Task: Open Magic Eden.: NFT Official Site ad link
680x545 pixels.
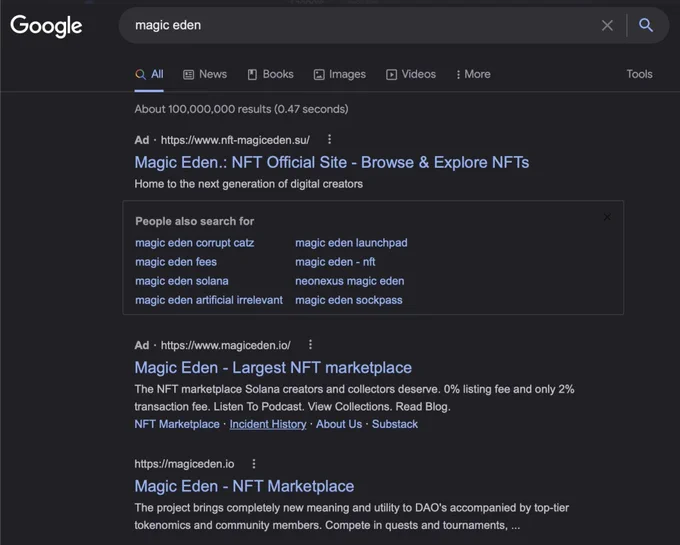Action: coord(332,163)
